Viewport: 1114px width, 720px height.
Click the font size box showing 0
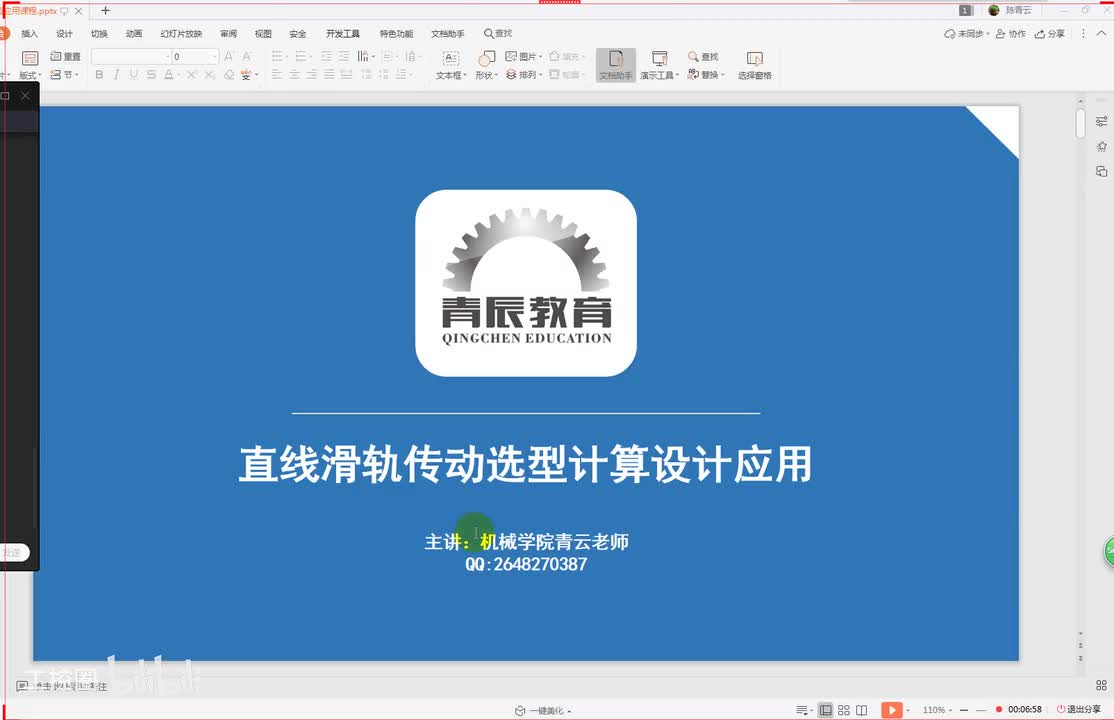(195, 56)
